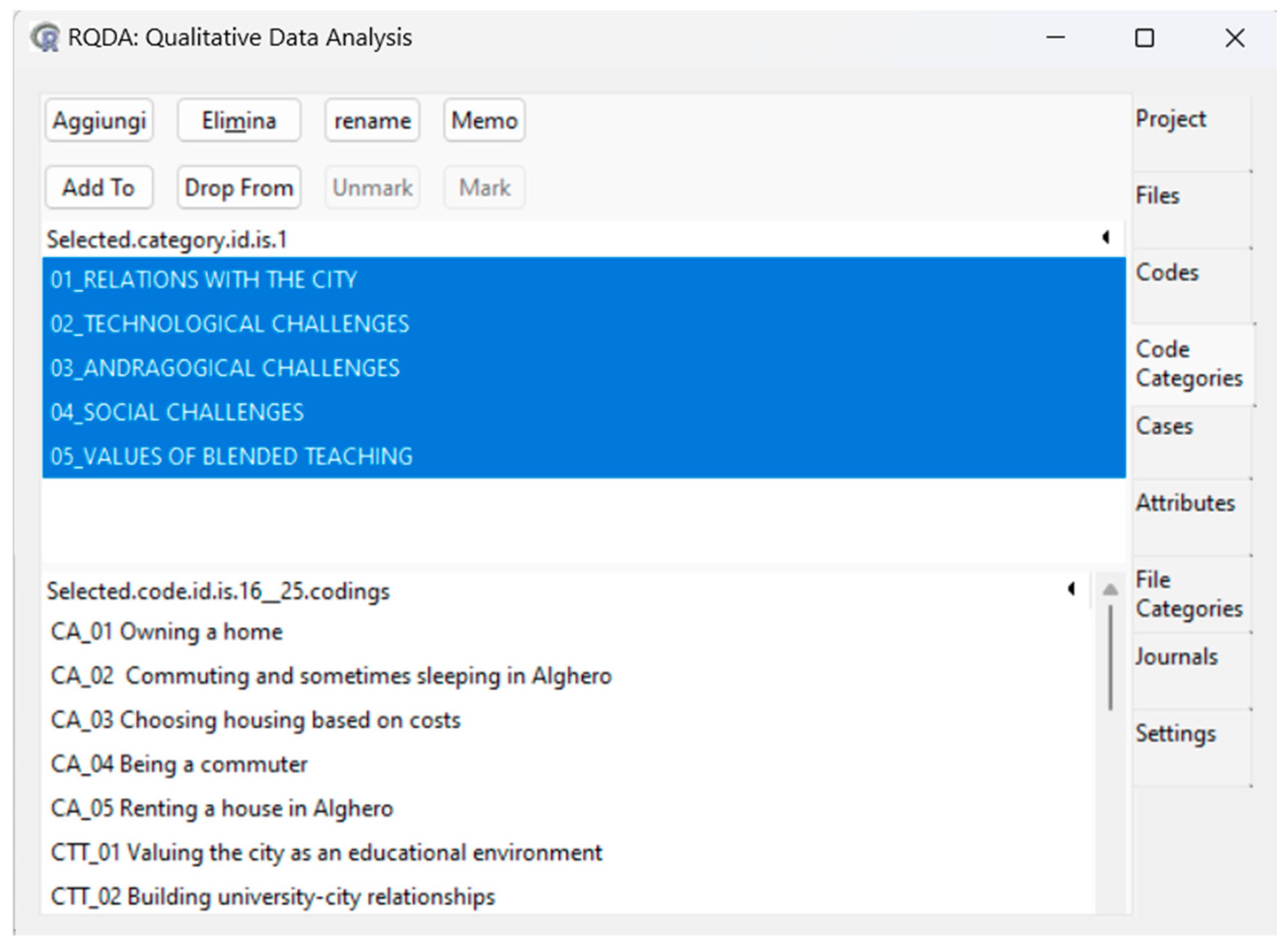
Task: Click the scroll-up arrow of codes list
Action: (1110, 590)
